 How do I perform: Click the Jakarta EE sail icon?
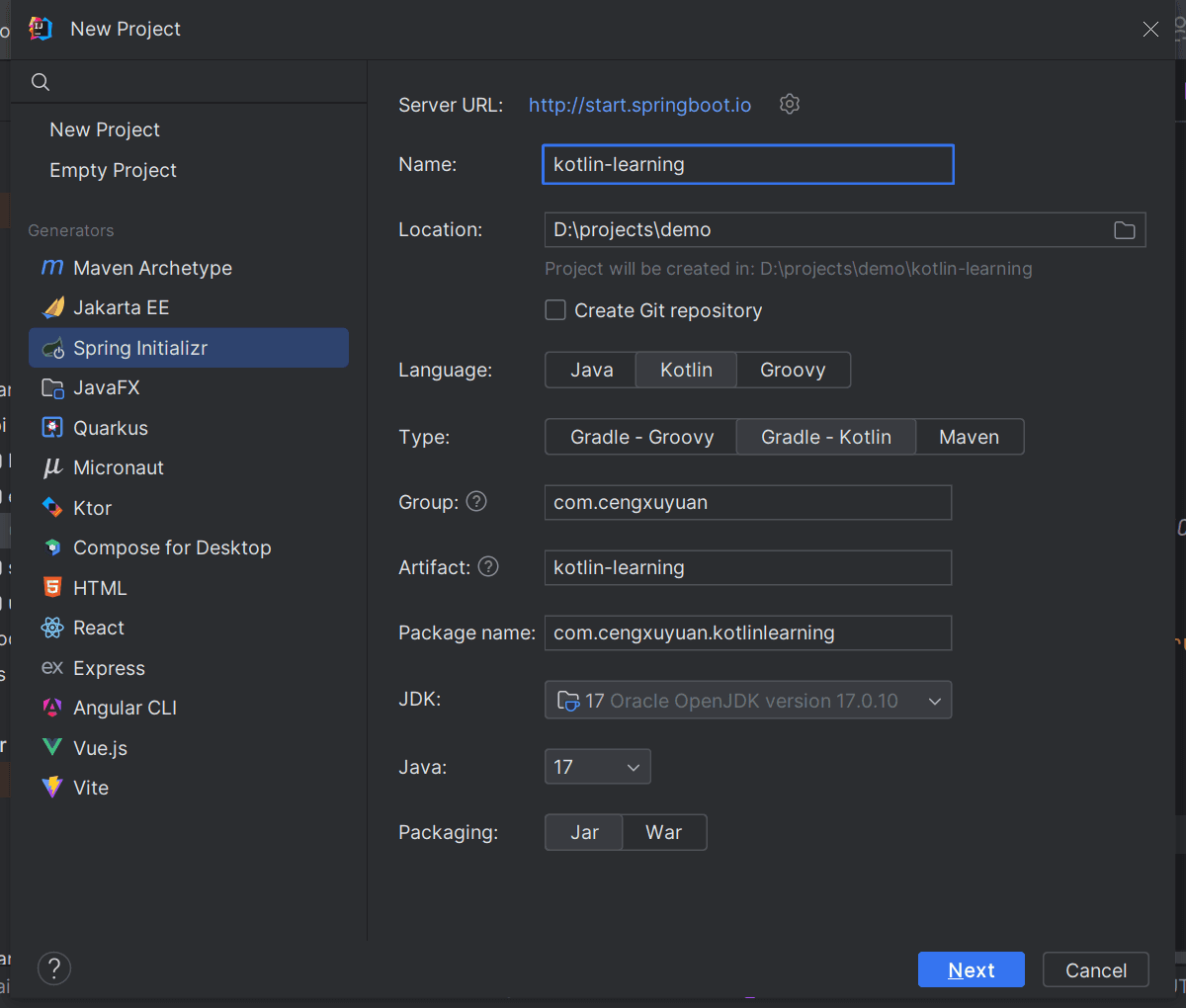[x=52, y=307]
